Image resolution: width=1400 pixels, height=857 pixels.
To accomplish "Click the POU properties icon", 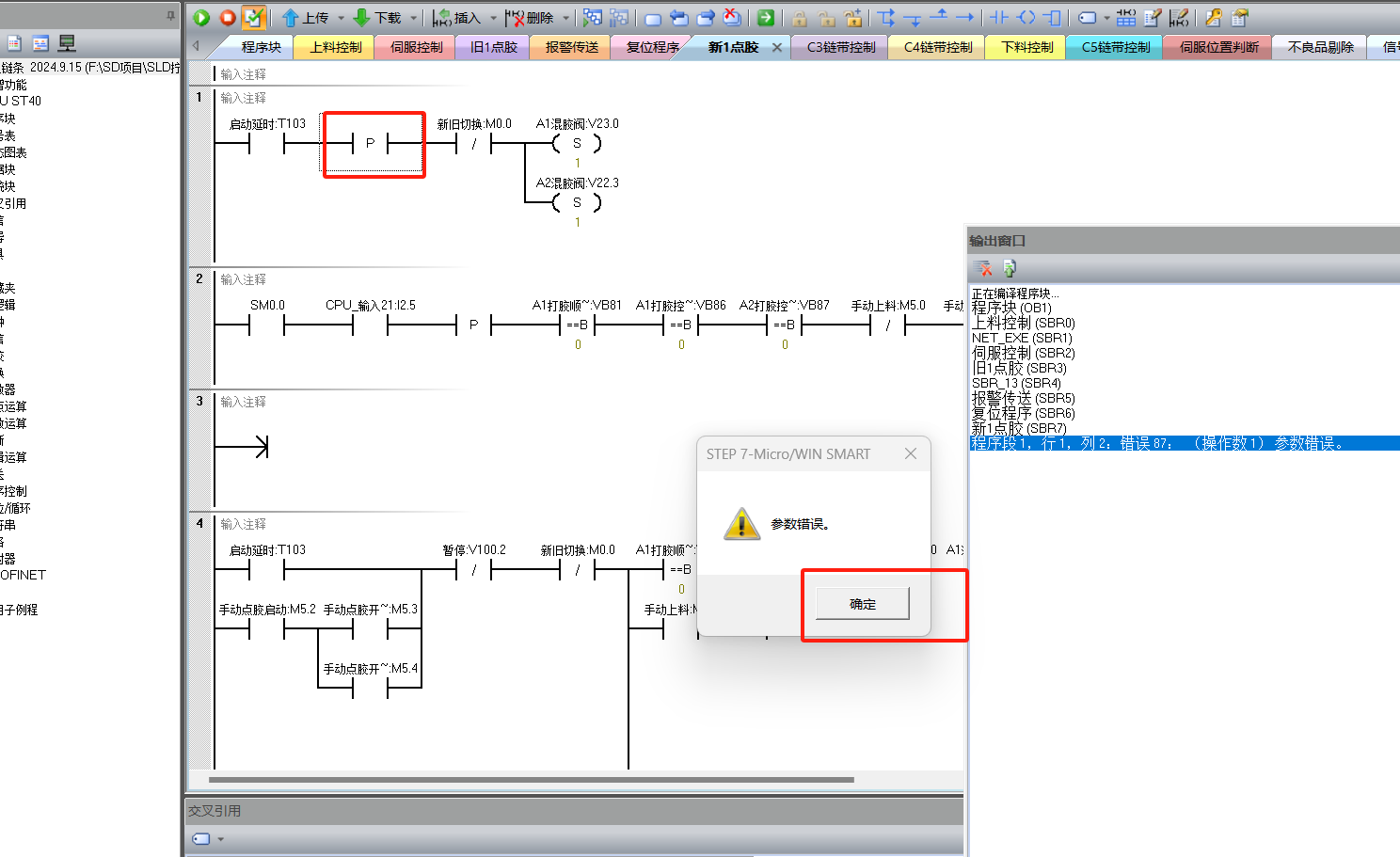I will click(1240, 18).
